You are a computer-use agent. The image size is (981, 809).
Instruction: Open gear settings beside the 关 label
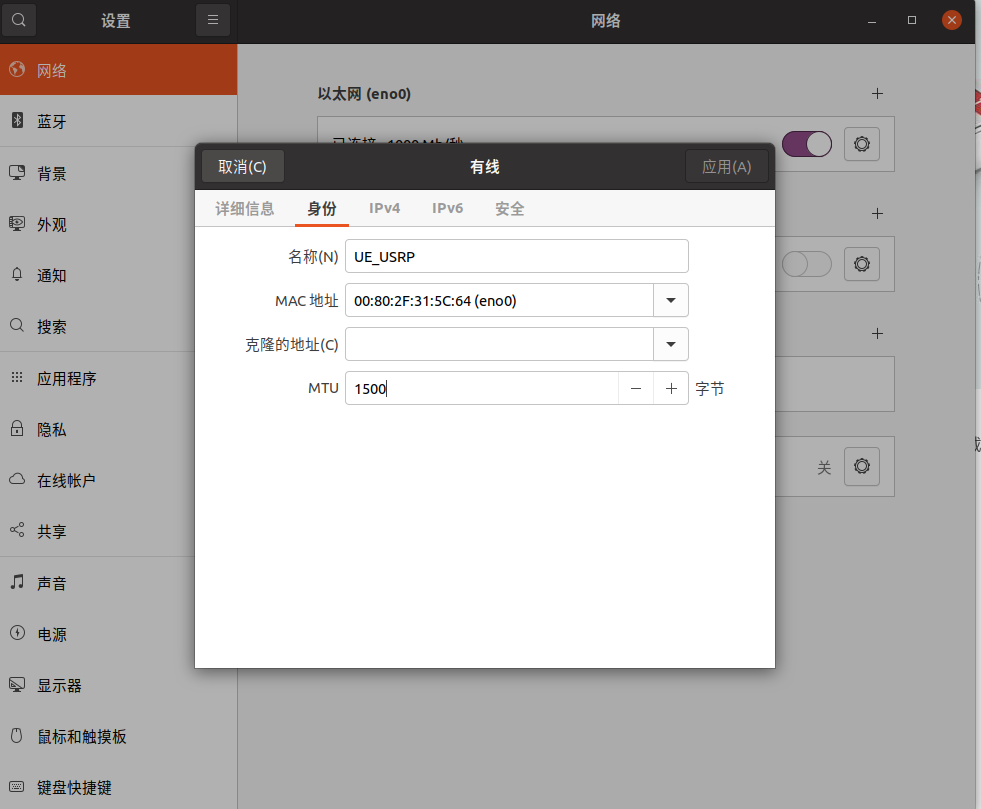(862, 466)
